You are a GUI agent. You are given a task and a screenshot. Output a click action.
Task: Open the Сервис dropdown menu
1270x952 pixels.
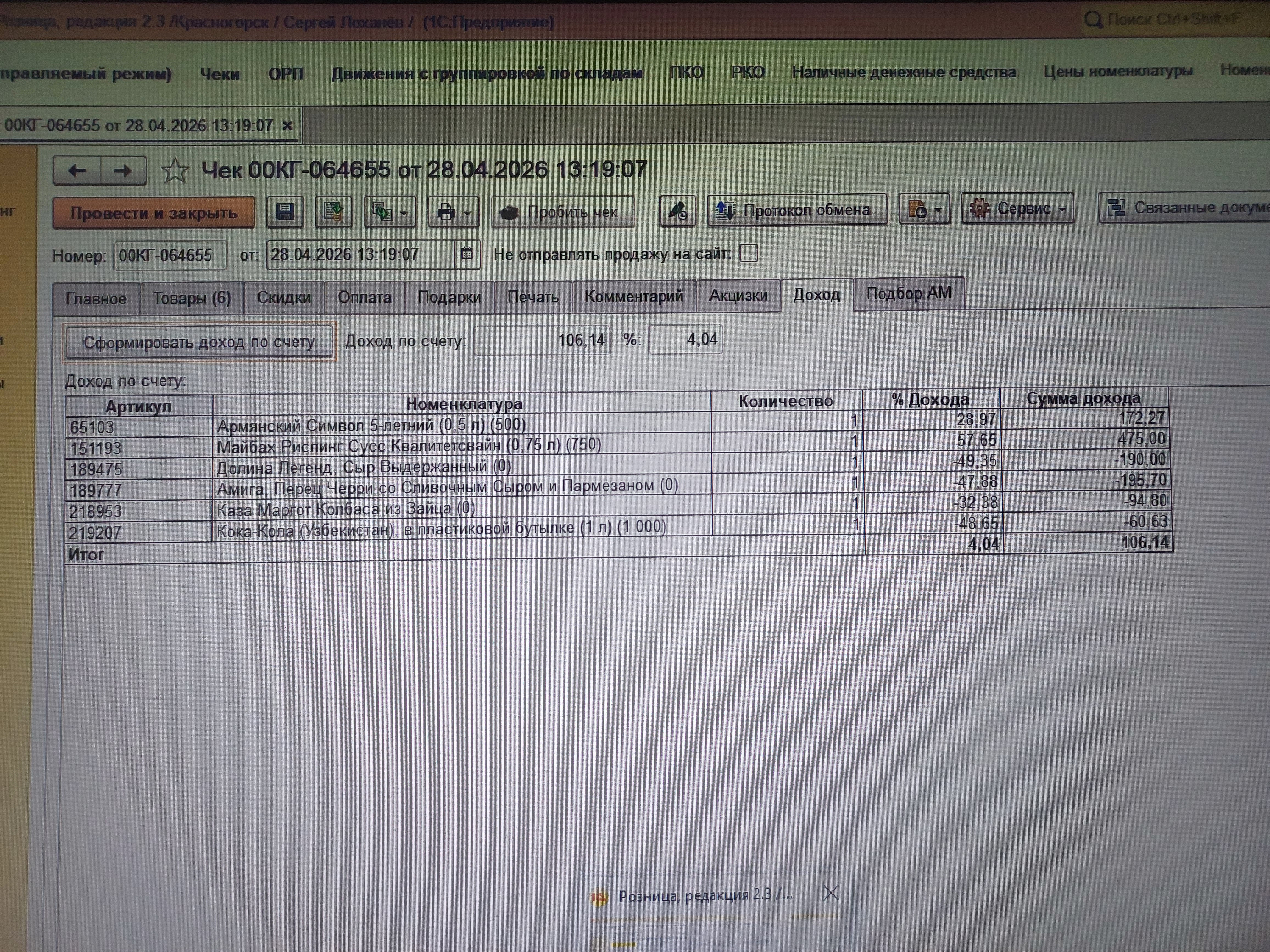tap(1017, 208)
